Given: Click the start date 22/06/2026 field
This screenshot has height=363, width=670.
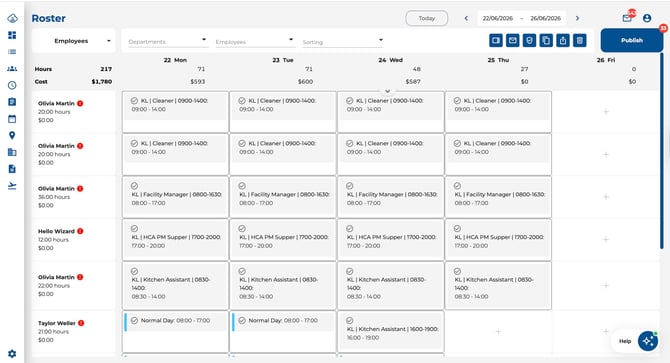Looking at the screenshot, I should tap(497, 18).
